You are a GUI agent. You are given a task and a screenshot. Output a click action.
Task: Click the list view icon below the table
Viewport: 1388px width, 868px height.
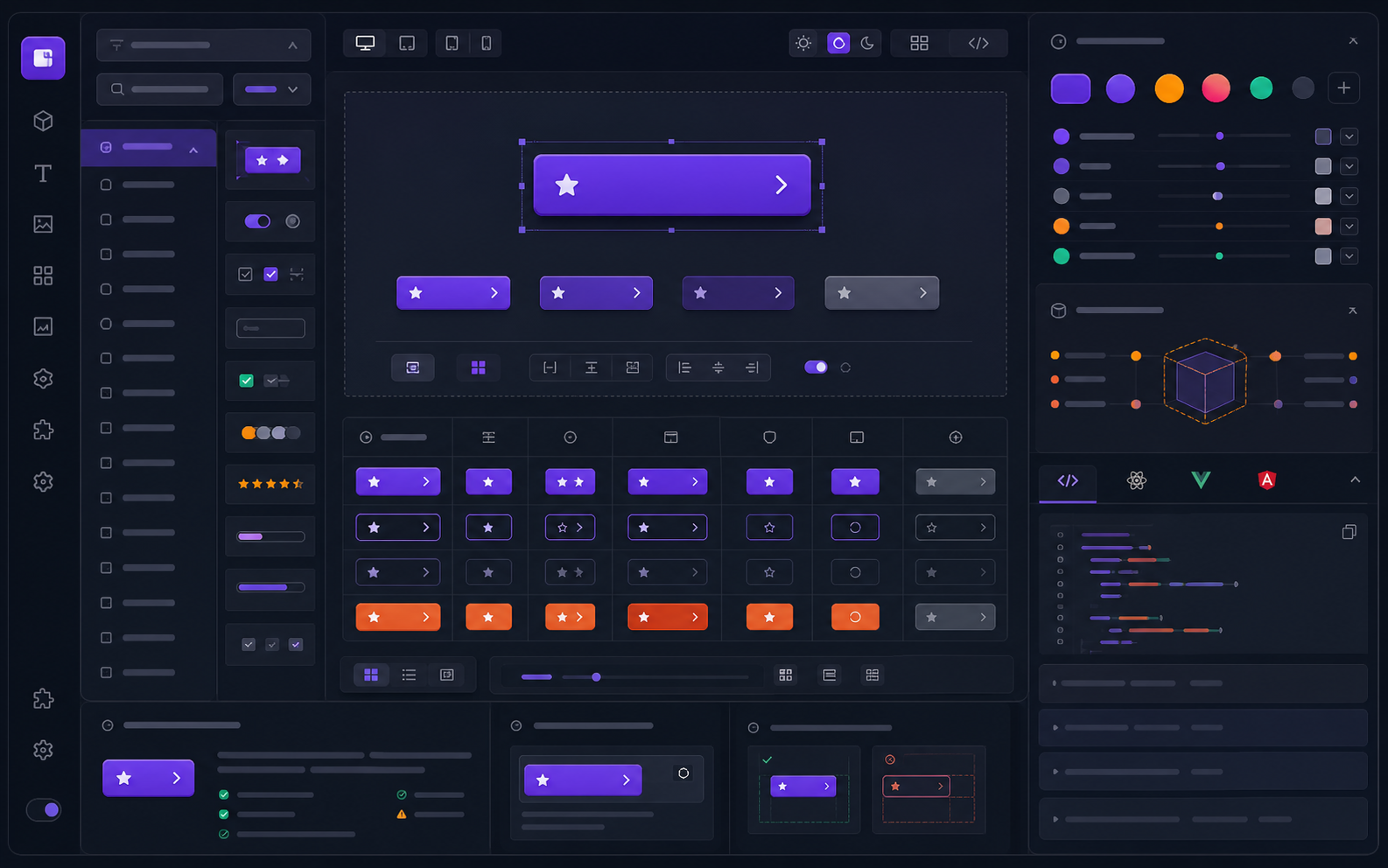click(x=409, y=675)
